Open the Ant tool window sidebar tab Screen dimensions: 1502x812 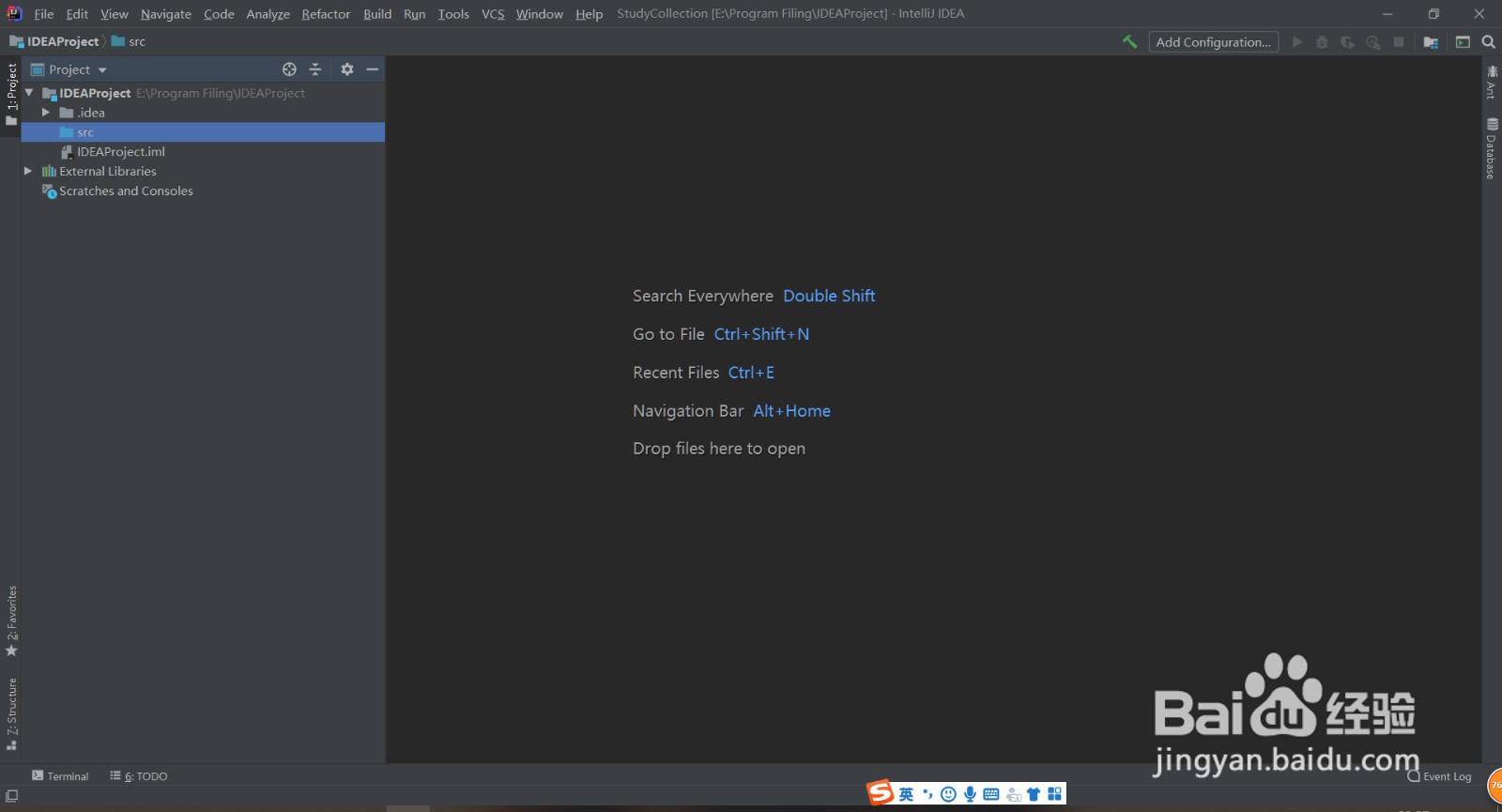[1491, 83]
